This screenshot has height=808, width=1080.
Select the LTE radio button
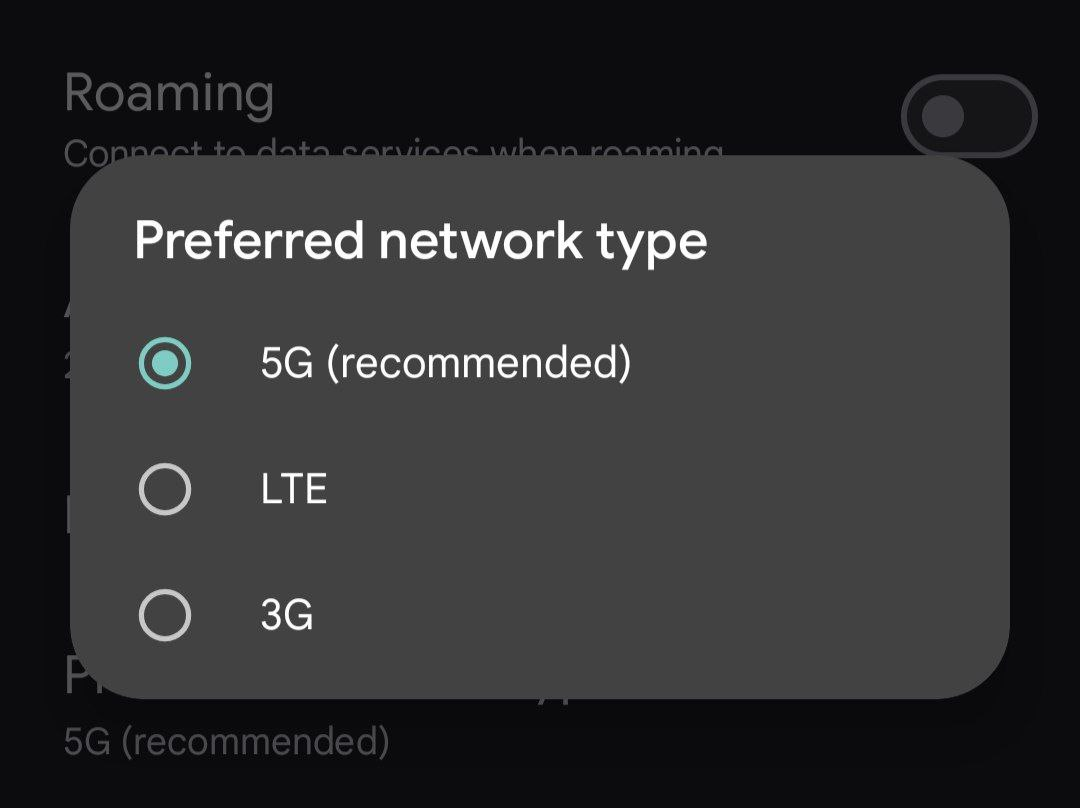pos(164,490)
